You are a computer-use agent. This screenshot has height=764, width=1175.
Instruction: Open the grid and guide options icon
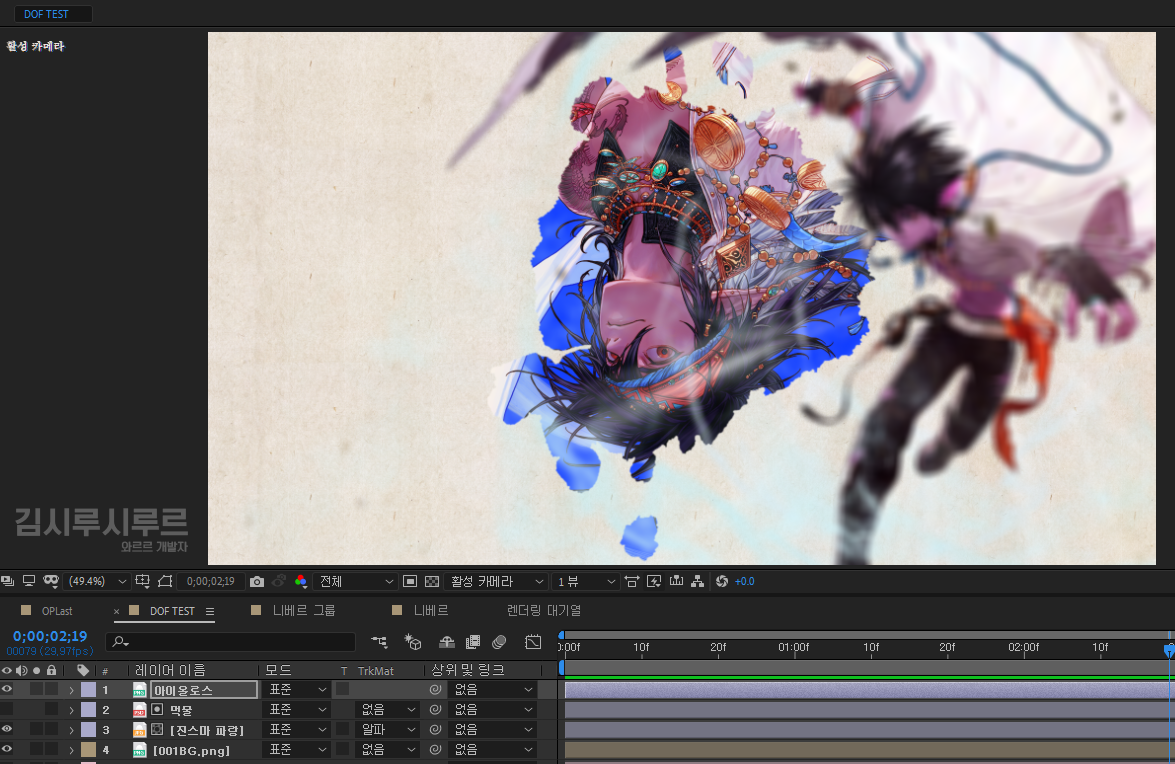coord(142,581)
